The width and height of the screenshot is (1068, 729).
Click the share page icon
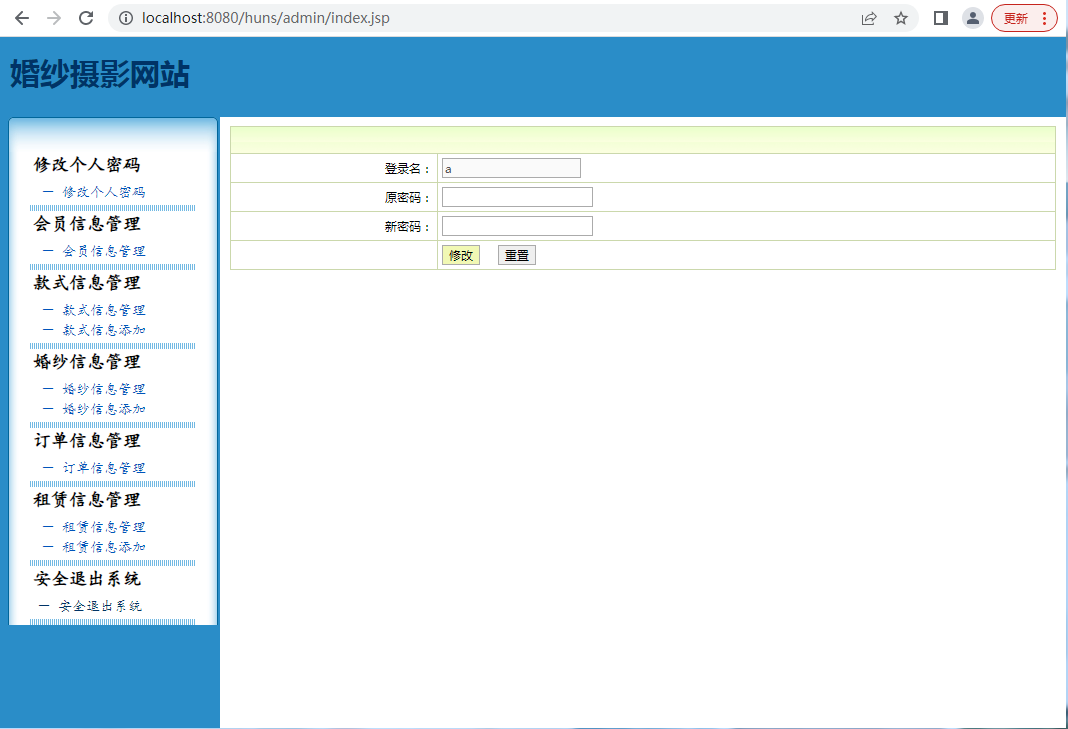[869, 18]
